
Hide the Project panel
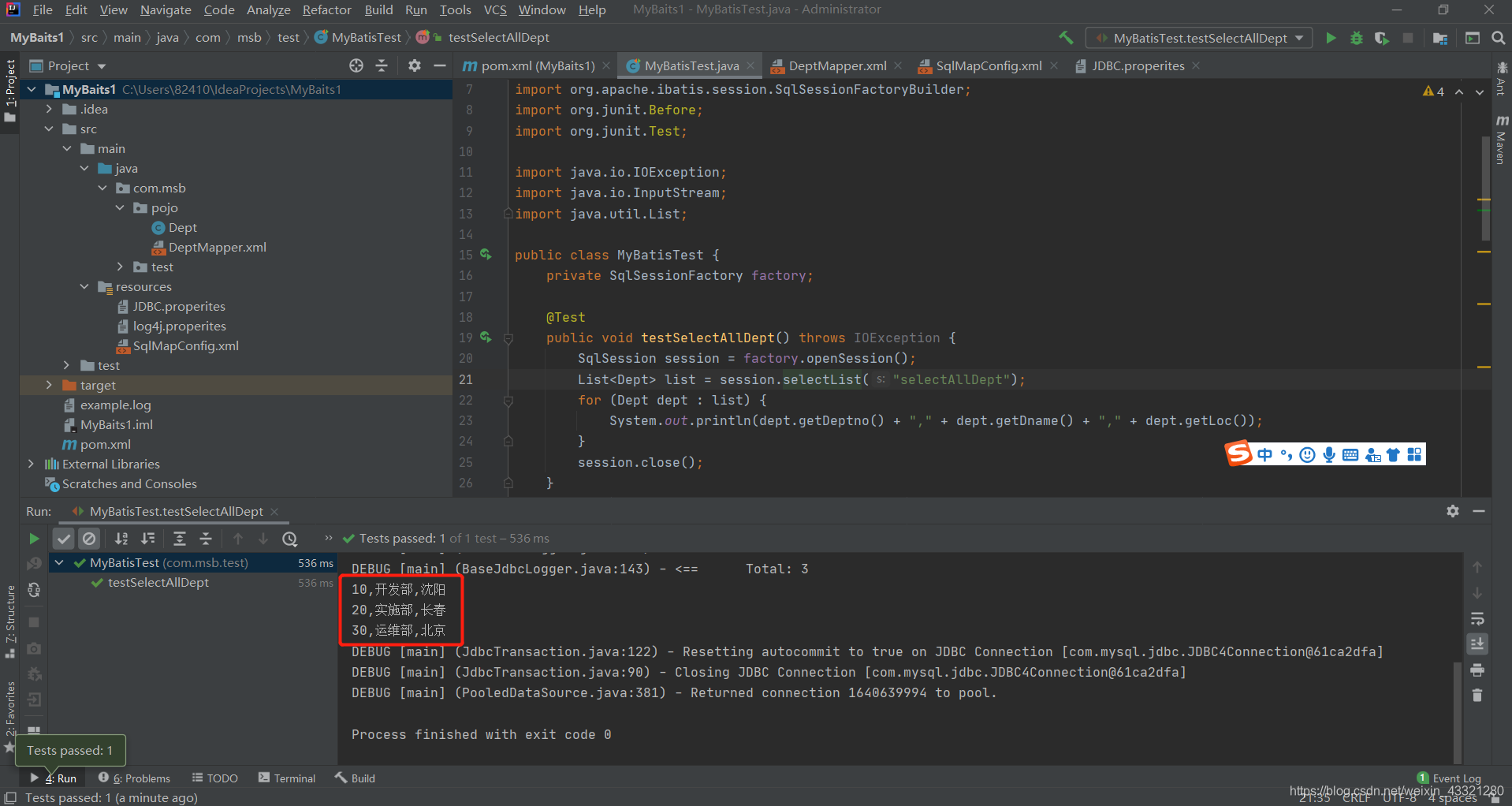tap(440, 65)
